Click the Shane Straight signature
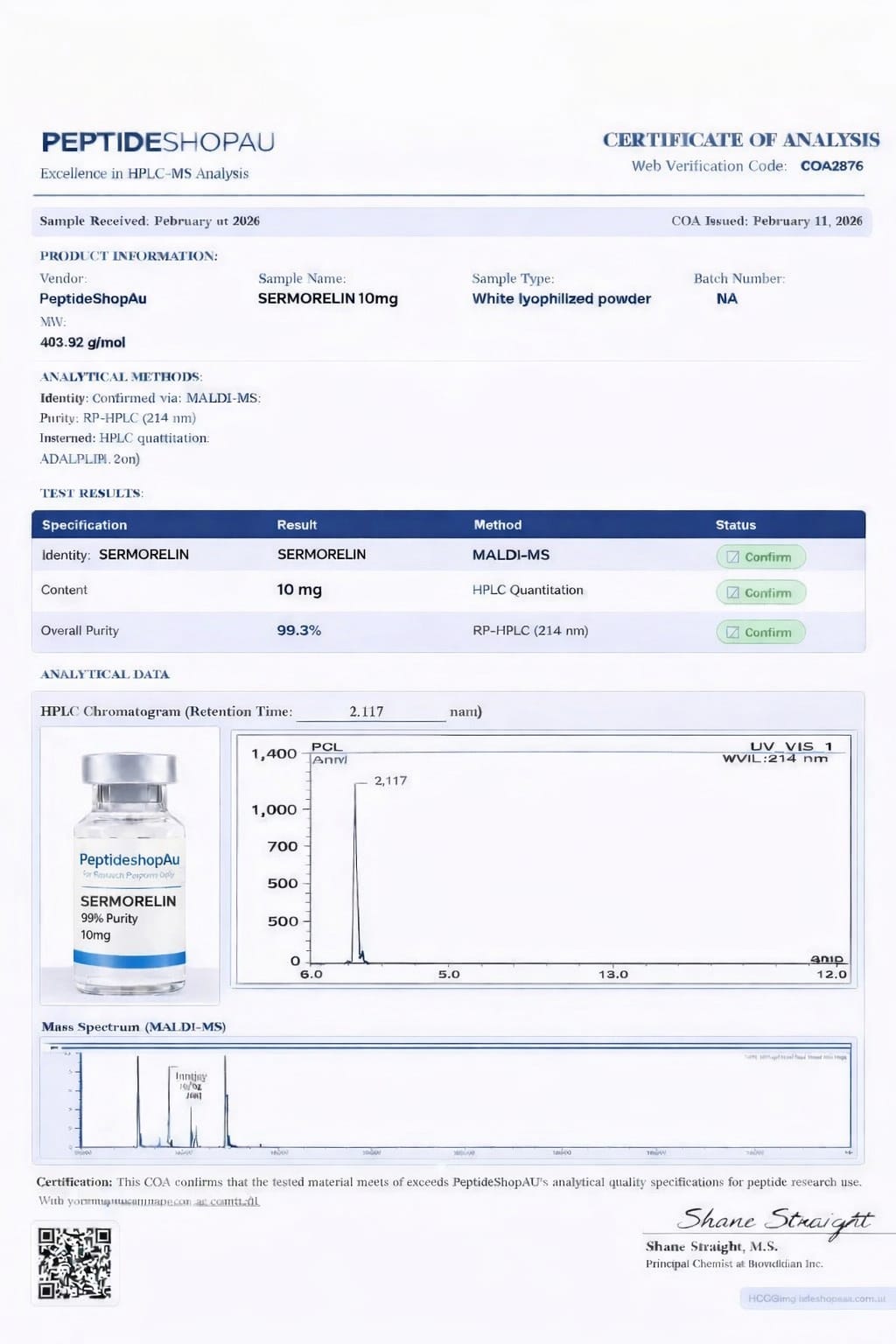Image resolution: width=896 pixels, height=1344 pixels. (x=775, y=1220)
